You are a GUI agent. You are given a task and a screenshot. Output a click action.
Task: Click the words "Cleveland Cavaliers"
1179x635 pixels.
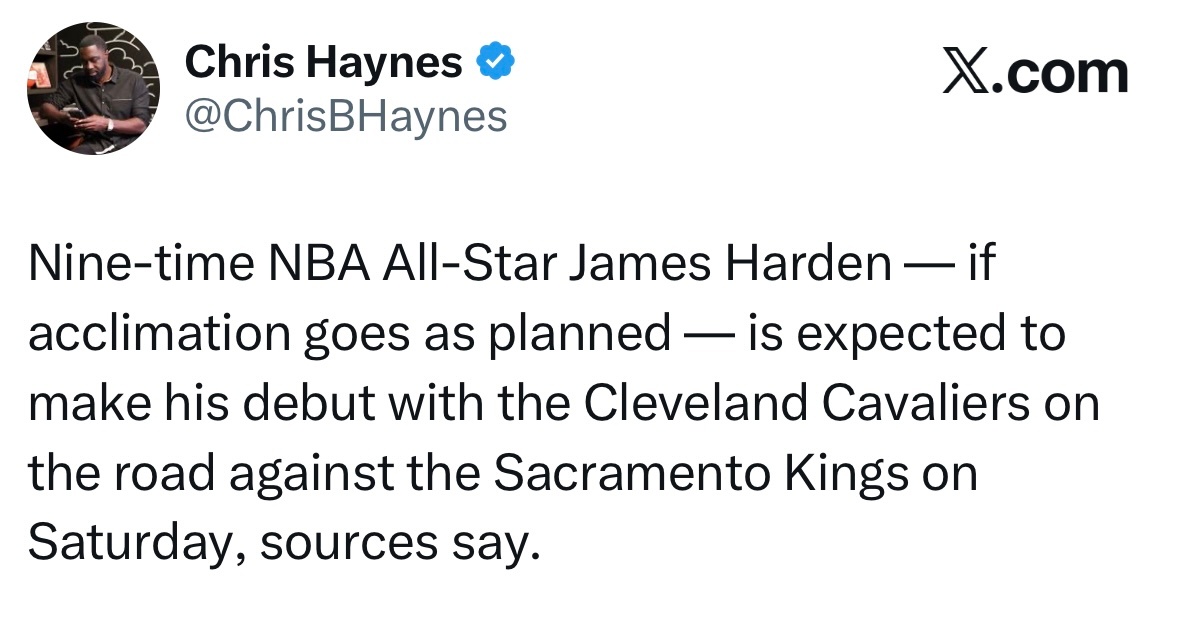point(805,403)
